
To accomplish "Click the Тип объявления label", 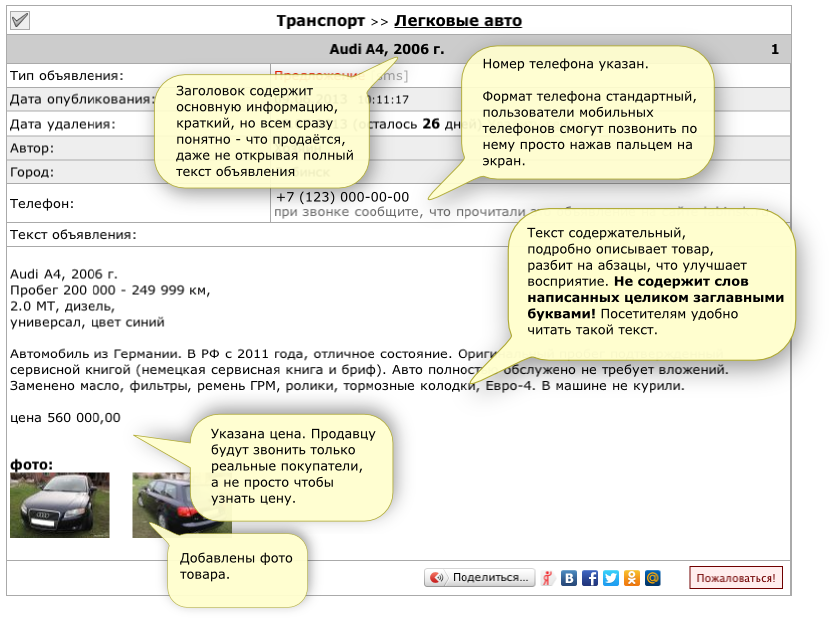I will 67,76.
